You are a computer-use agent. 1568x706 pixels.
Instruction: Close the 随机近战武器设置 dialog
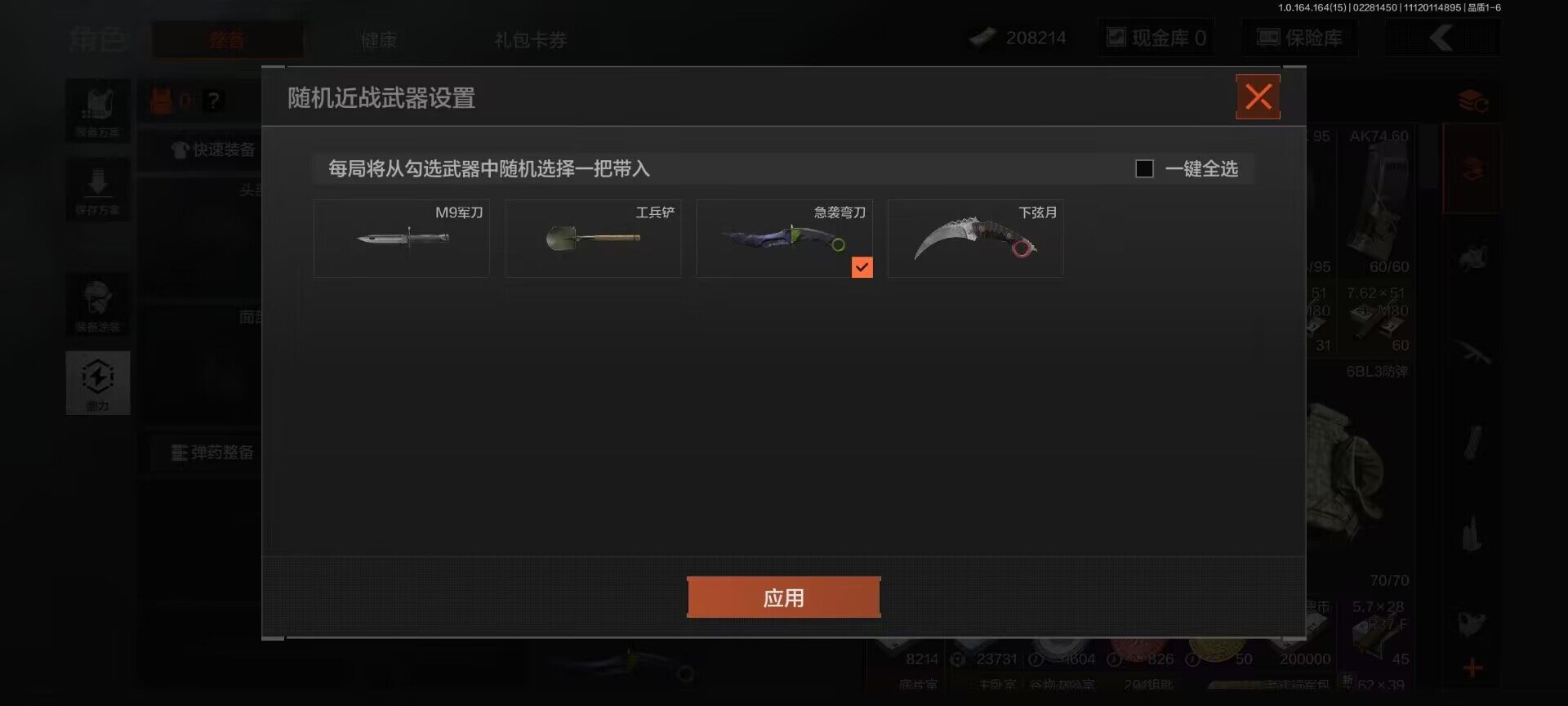1258,97
